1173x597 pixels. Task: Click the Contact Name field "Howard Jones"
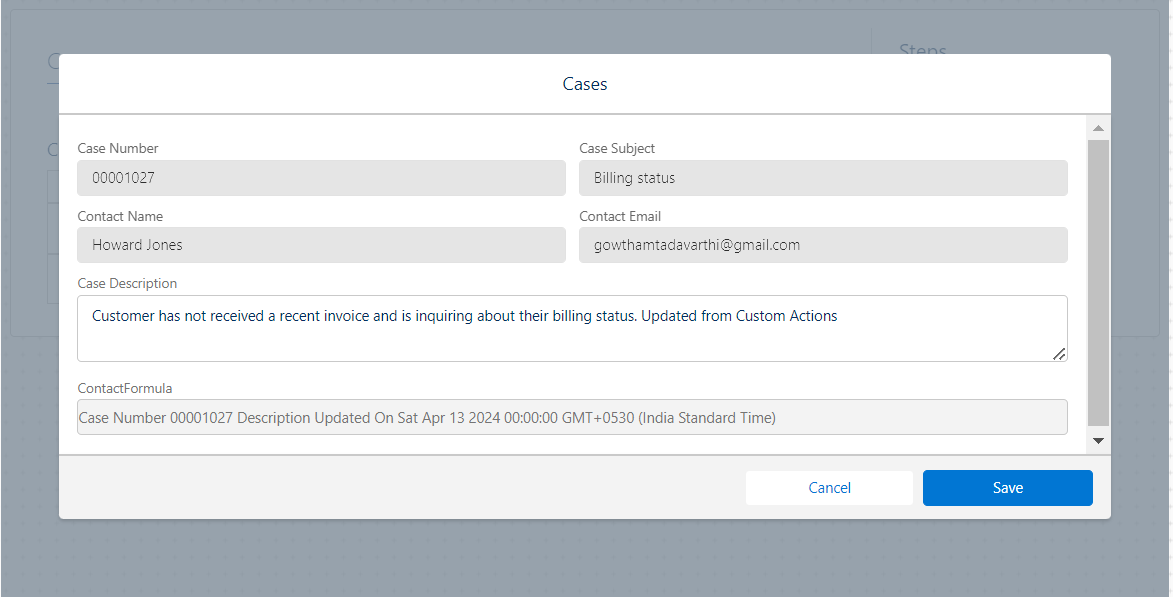tap(321, 245)
